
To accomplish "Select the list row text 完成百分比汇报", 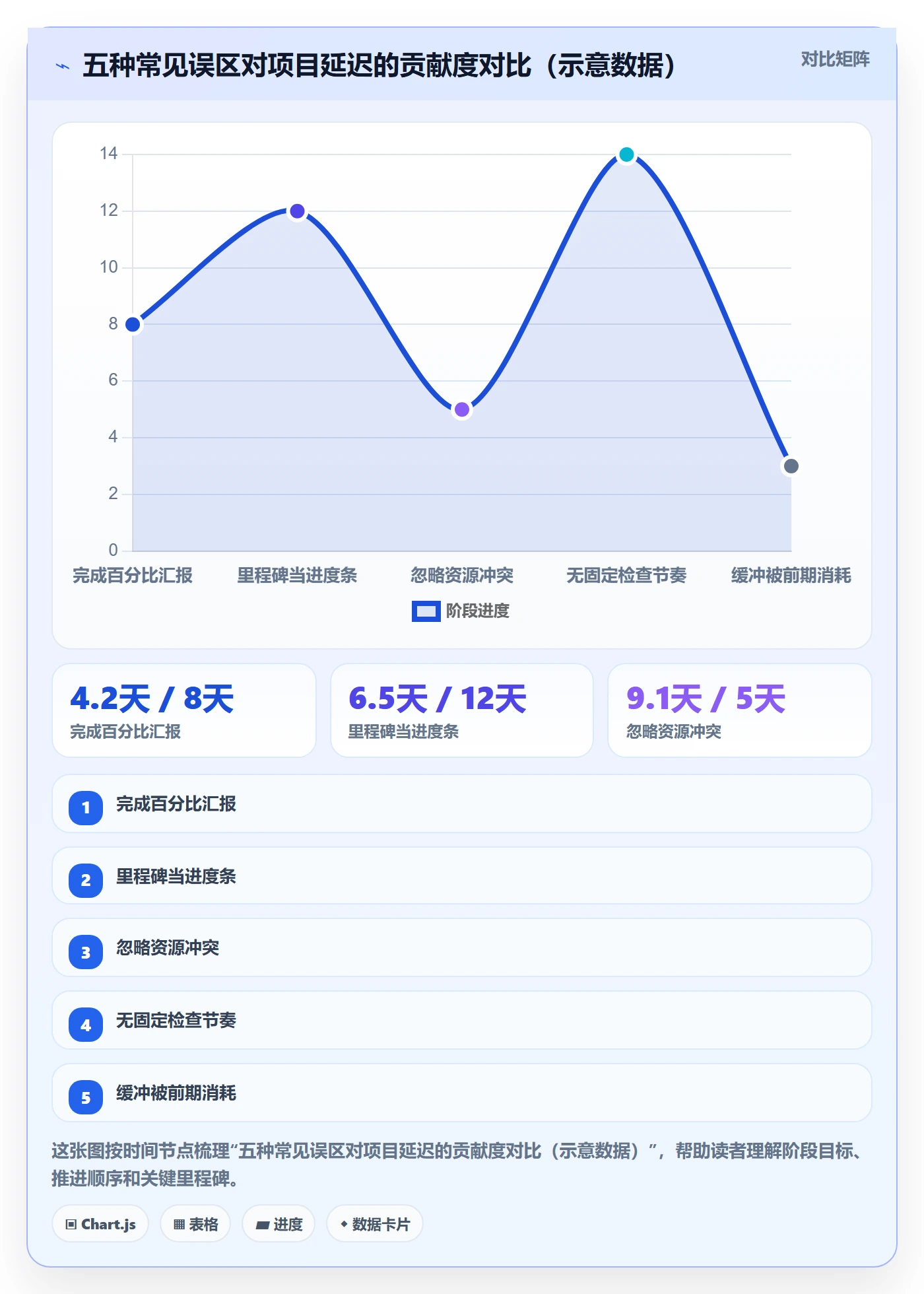I will [x=176, y=804].
